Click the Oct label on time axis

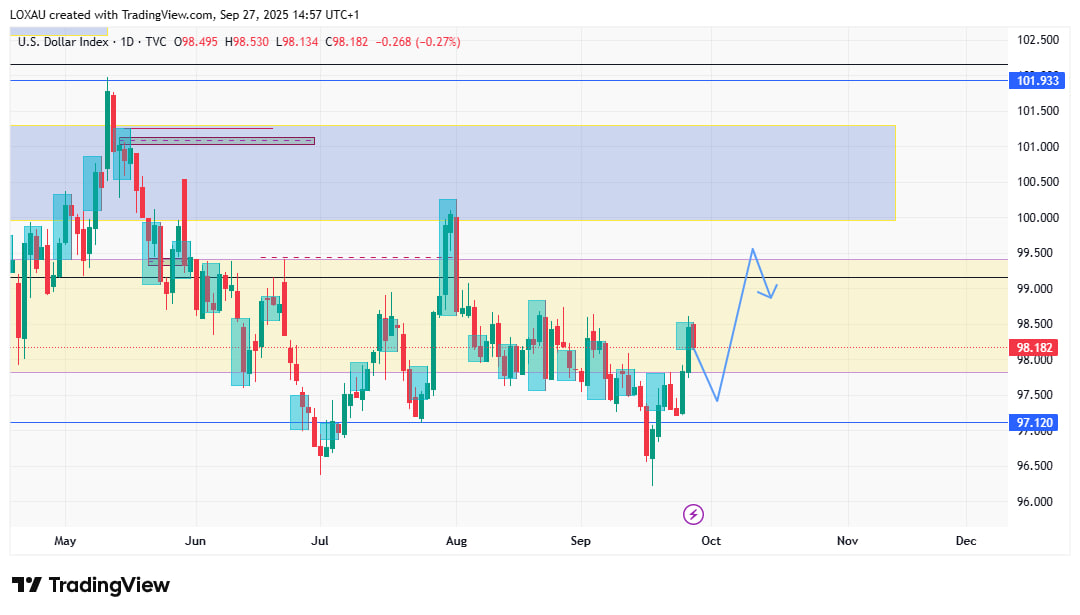[x=711, y=541]
